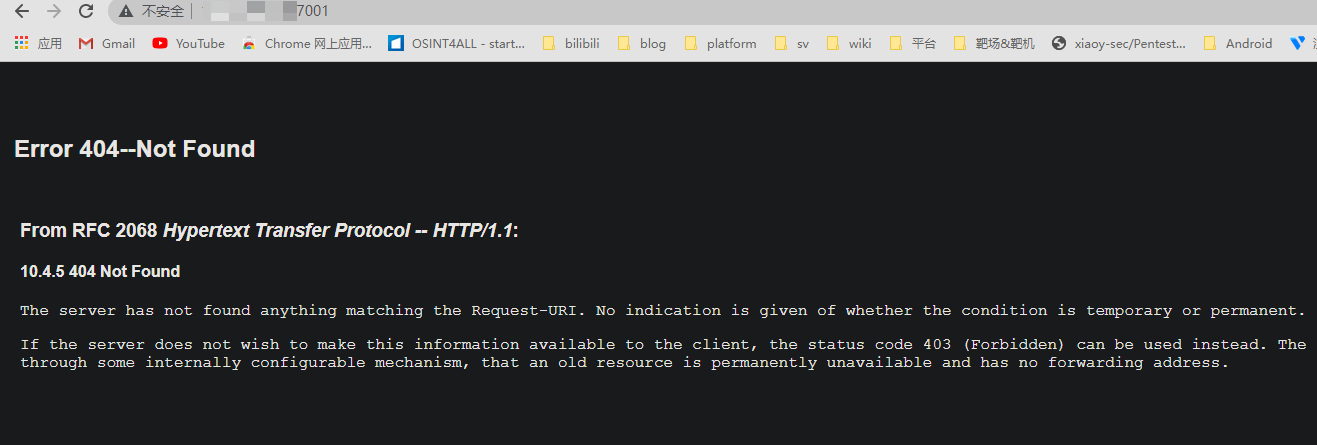
Task: Go back using the back arrow
Action: pos(22,11)
